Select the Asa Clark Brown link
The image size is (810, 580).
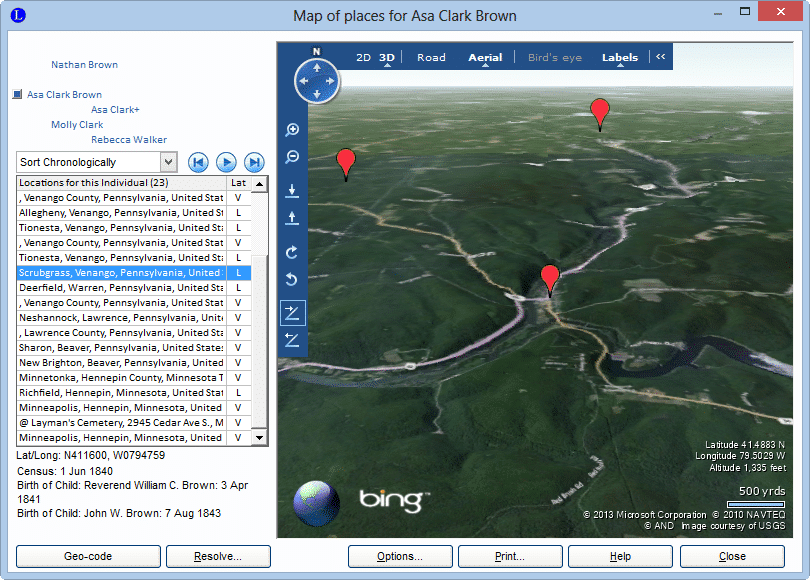(65, 95)
